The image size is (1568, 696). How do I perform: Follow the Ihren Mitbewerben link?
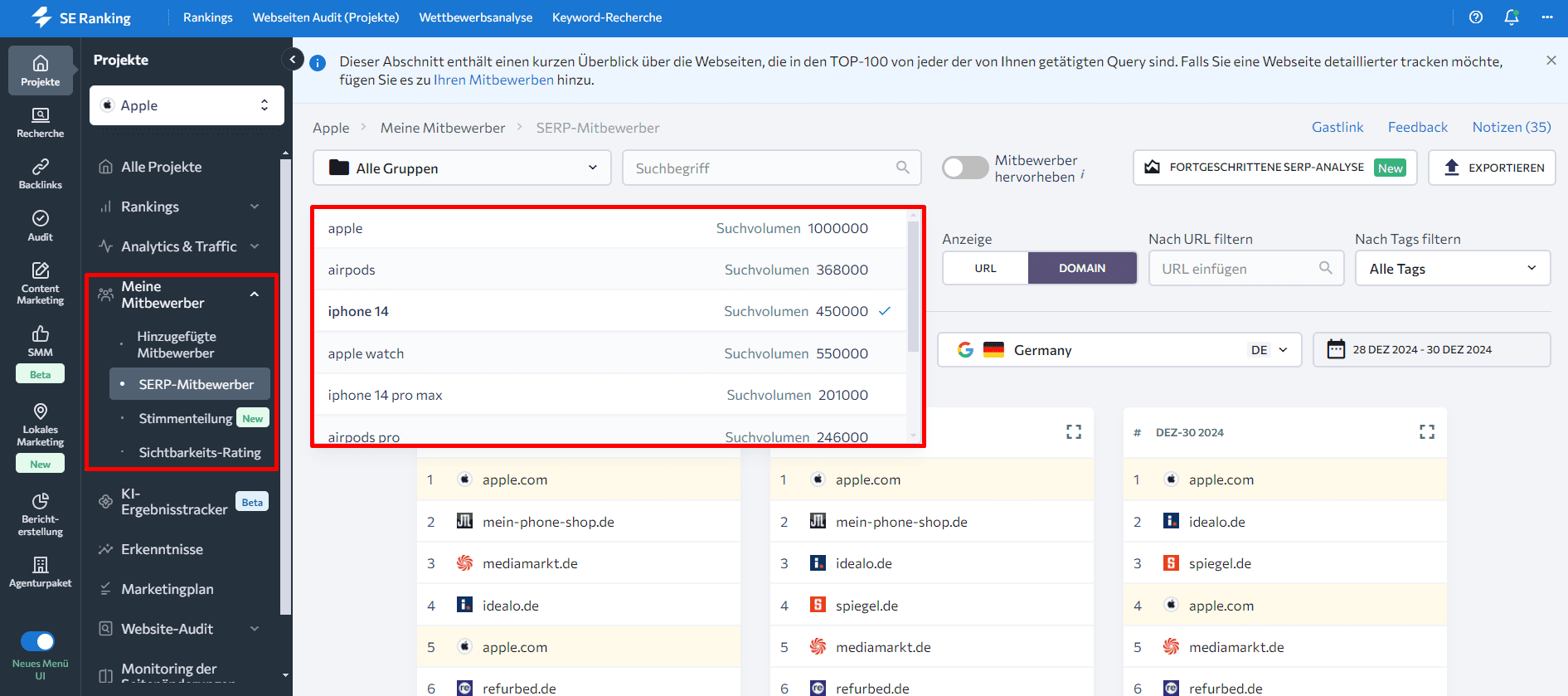(493, 80)
